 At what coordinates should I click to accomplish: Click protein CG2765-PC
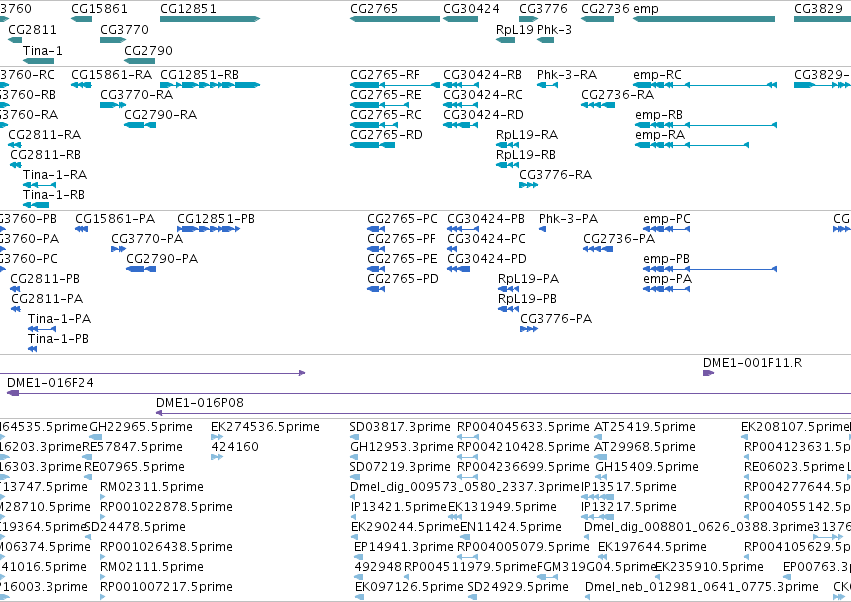point(402,219)
